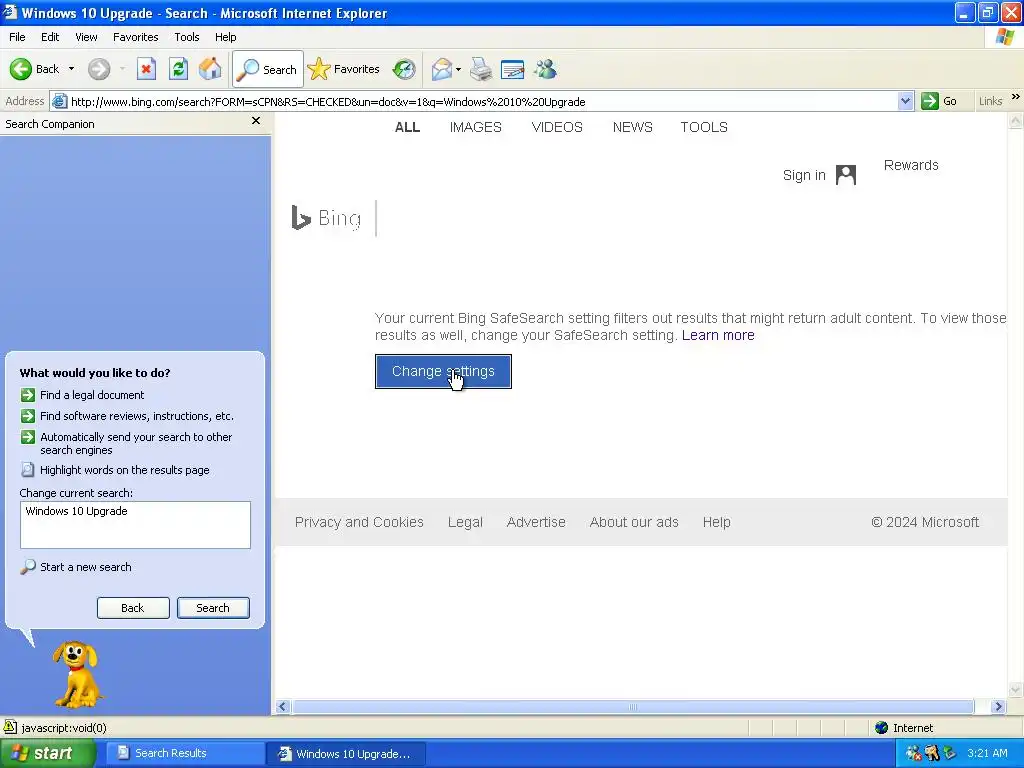
Task: Click the Sign in profile avatar icon
Action: tap(846, 175)
